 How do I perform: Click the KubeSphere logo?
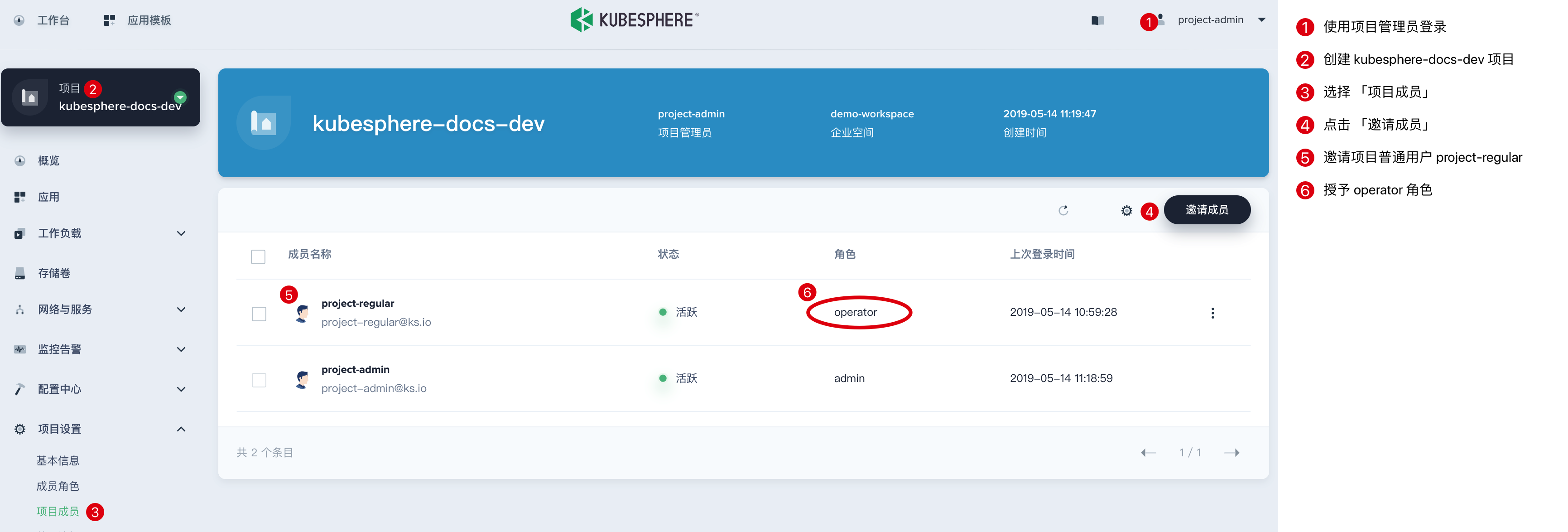[x=634, y=19]
